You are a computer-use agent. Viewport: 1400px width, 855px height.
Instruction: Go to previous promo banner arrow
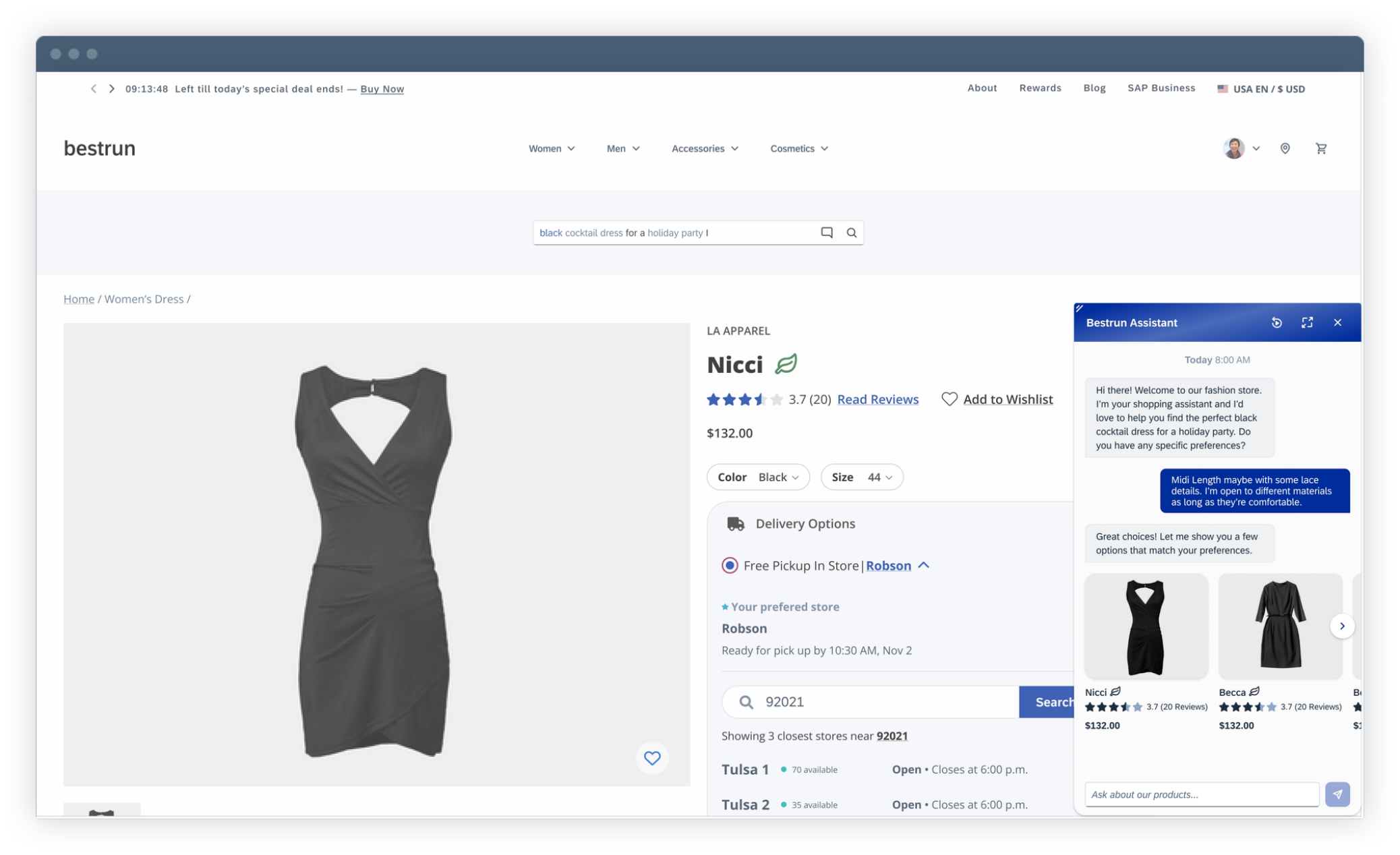point(94,88)
